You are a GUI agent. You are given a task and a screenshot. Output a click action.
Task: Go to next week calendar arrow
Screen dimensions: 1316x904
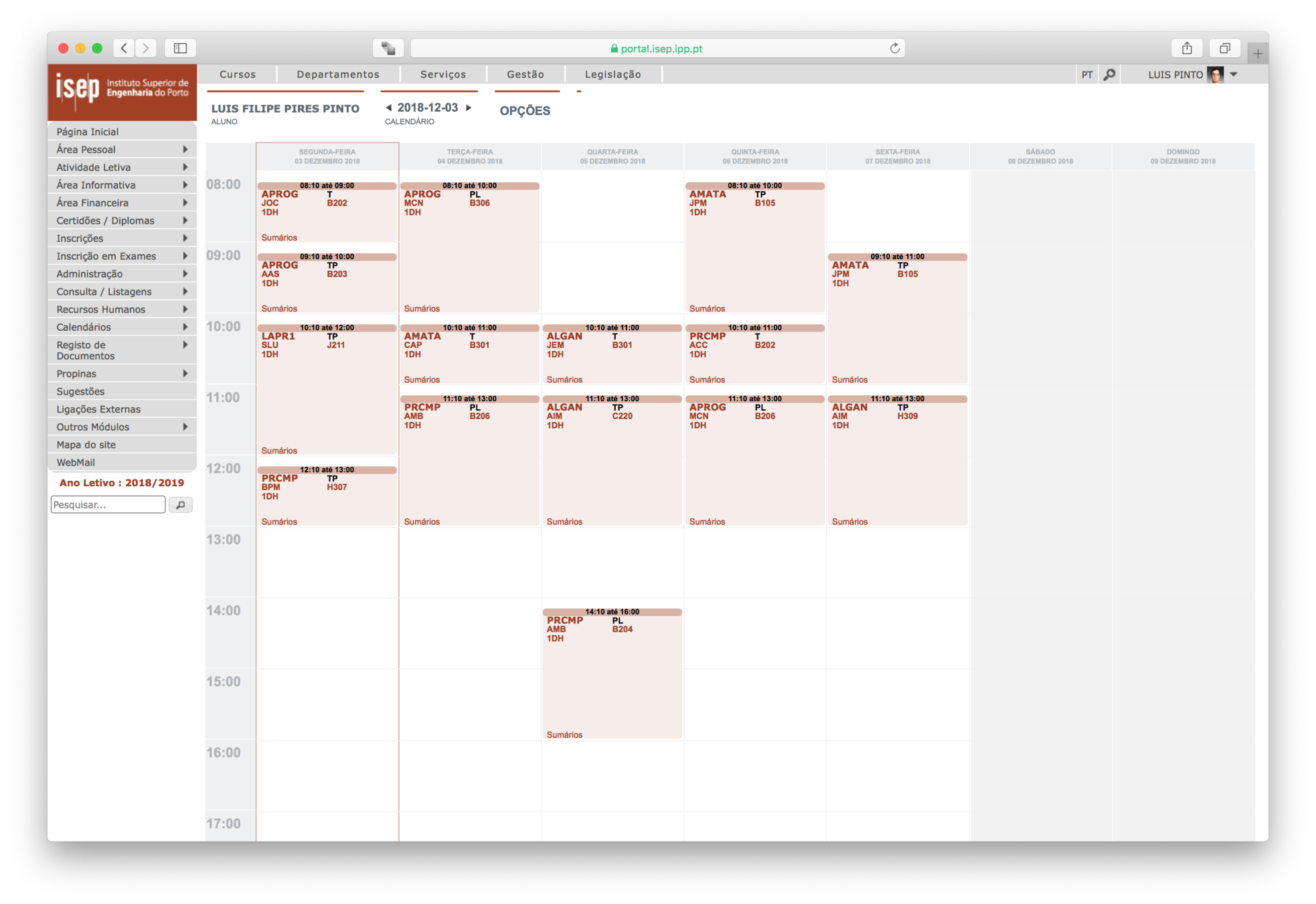[x=469, y=107]
